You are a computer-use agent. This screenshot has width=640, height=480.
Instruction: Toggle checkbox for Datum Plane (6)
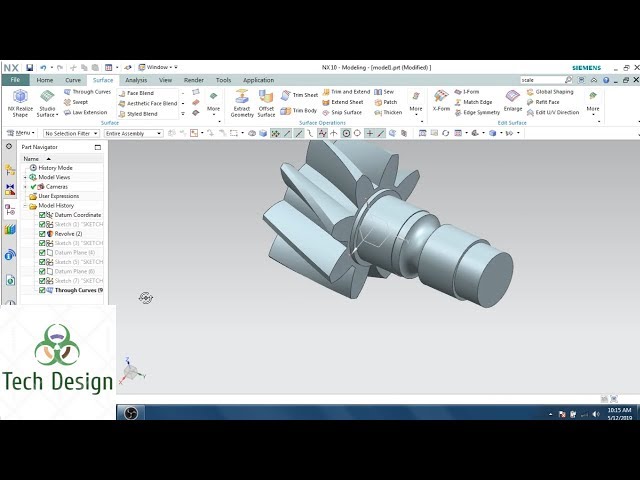(42, 271)
